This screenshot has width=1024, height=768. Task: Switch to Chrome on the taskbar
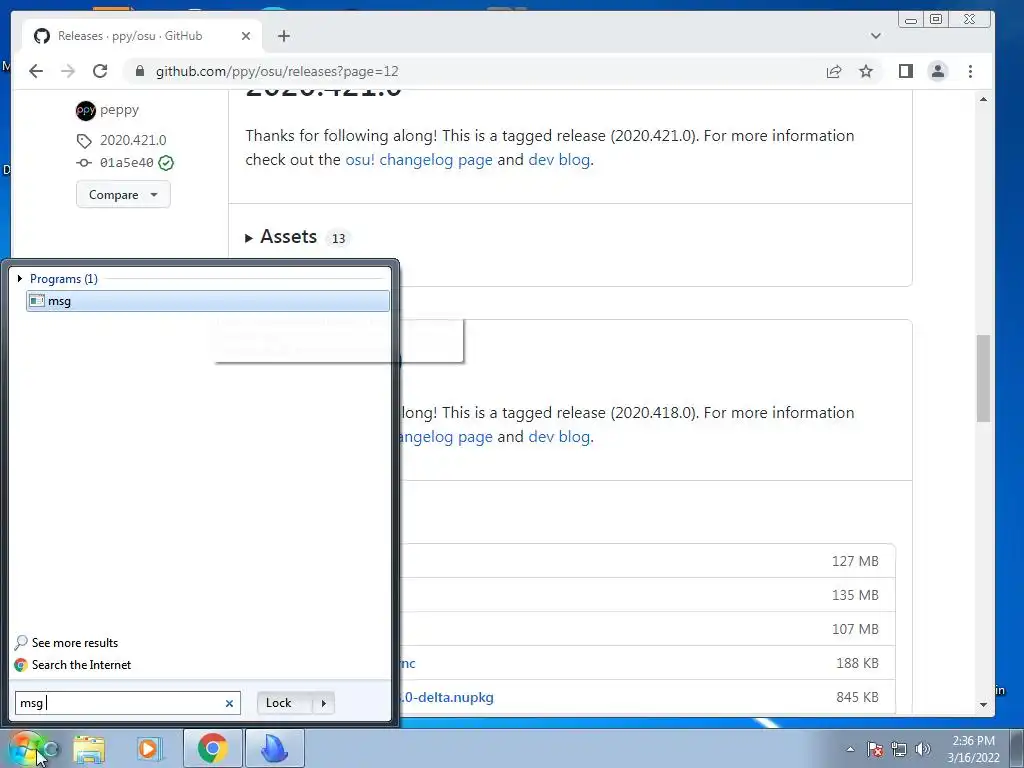tap(212, 748)
